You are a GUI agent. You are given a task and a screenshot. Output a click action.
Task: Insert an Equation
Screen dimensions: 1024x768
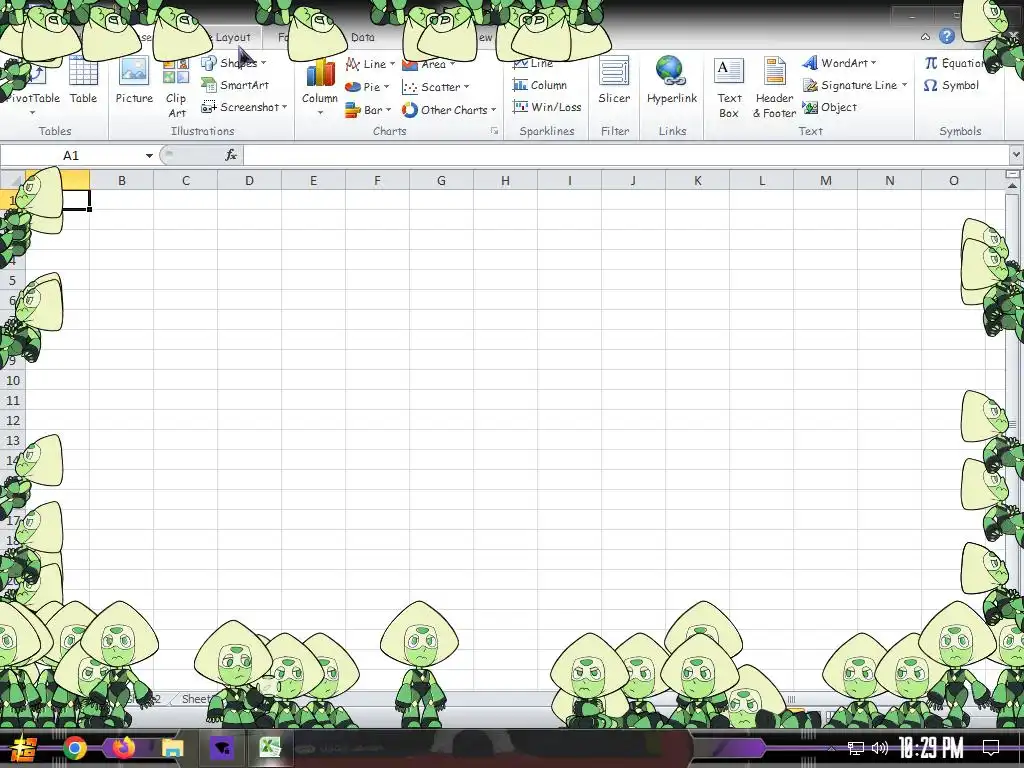(953, 63)
